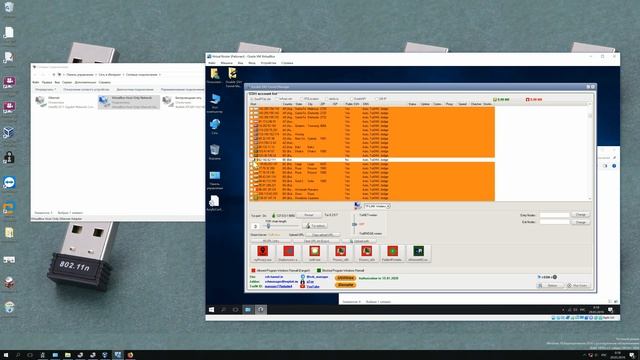Image resolution: width=640 pixels, height=360 pixels.
Task: Open the user folder icon on VM desktop
Action: pos(215,76)
